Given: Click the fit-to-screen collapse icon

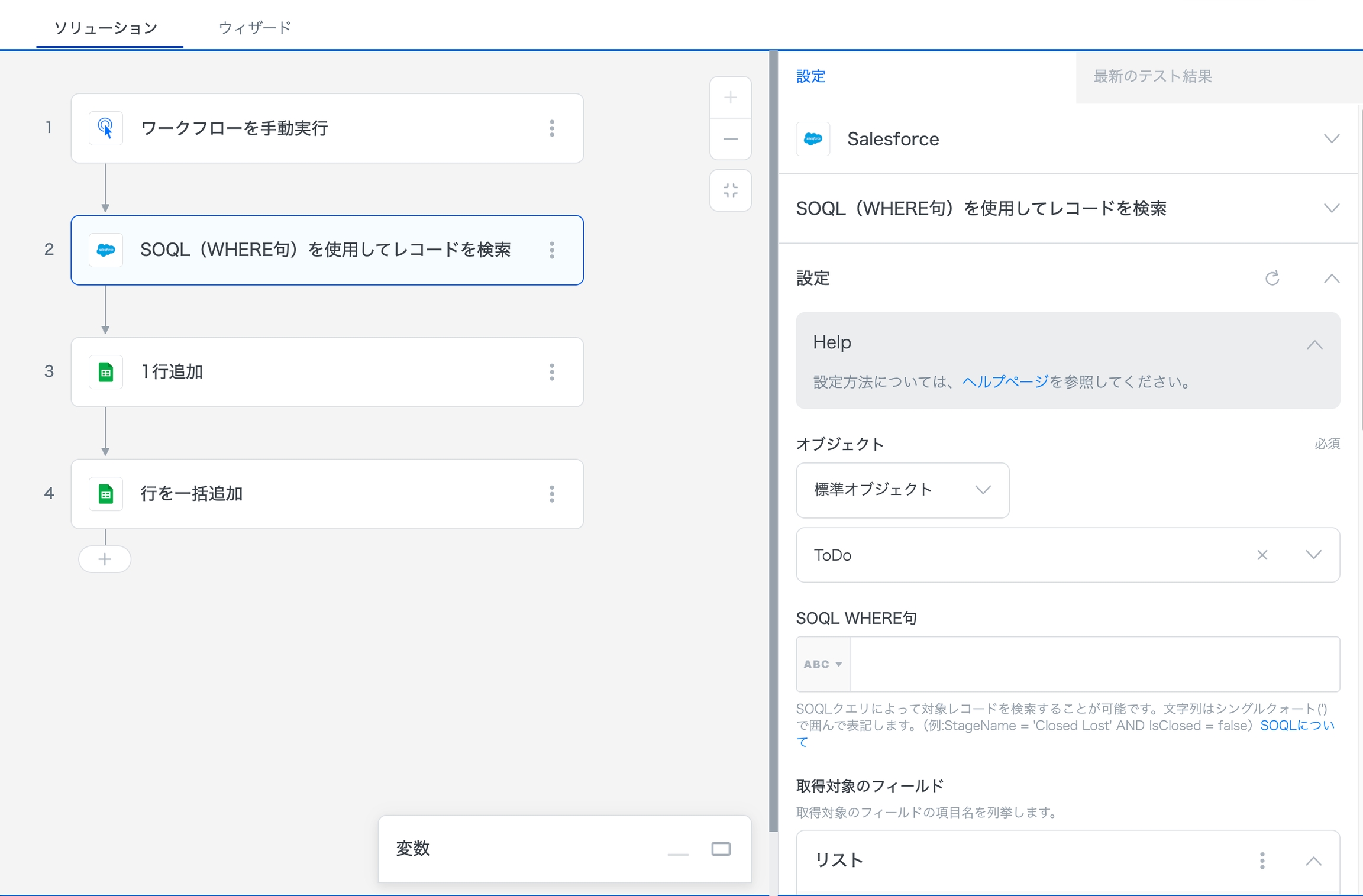Looking at the screenshot, I should [730, 190].
